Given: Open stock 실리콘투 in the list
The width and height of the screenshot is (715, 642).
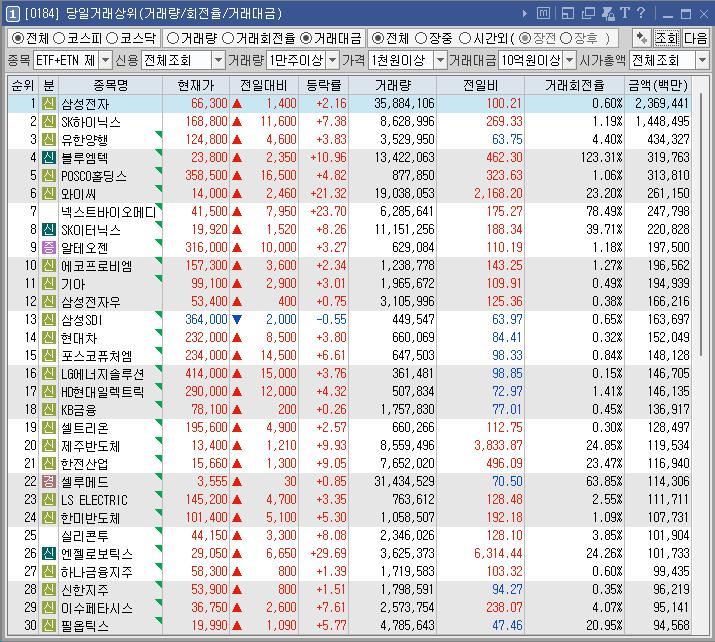Looking at the screenshot, I should click(x=85, y=536).
